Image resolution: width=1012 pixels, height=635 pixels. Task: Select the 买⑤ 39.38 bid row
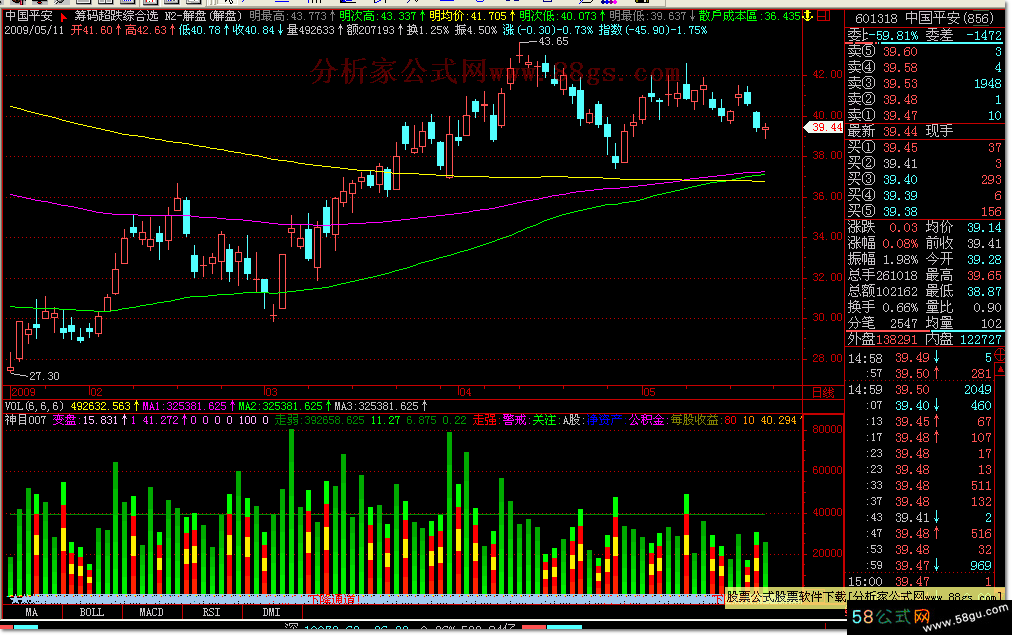coord(925,211)
